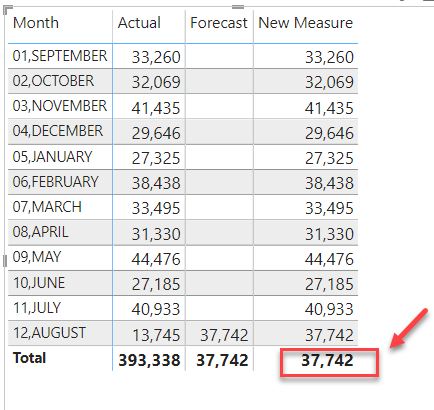Sort by the Actual column header

[x=139, y=23]
